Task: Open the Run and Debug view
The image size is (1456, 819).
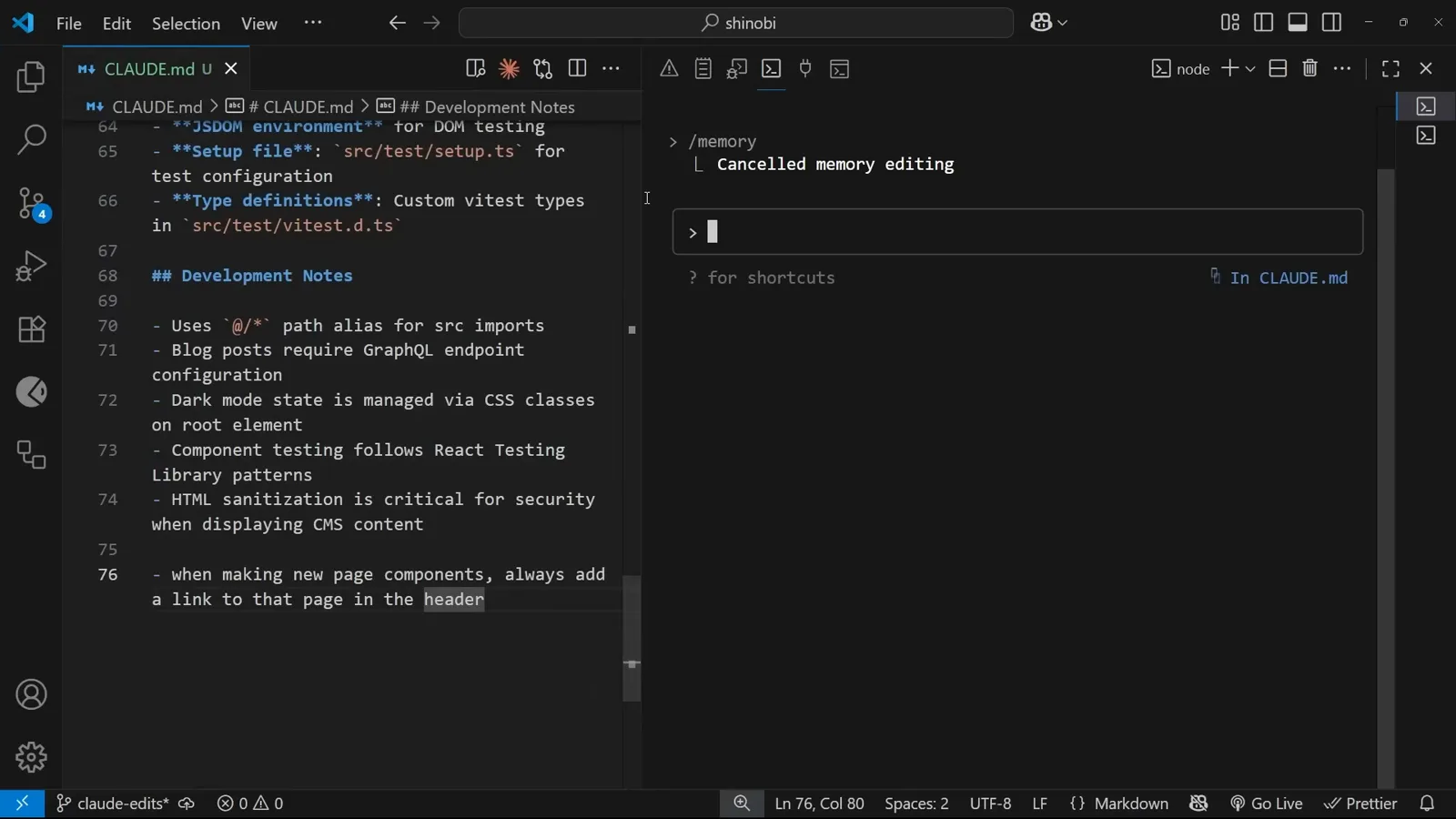Action: (31, 266)
